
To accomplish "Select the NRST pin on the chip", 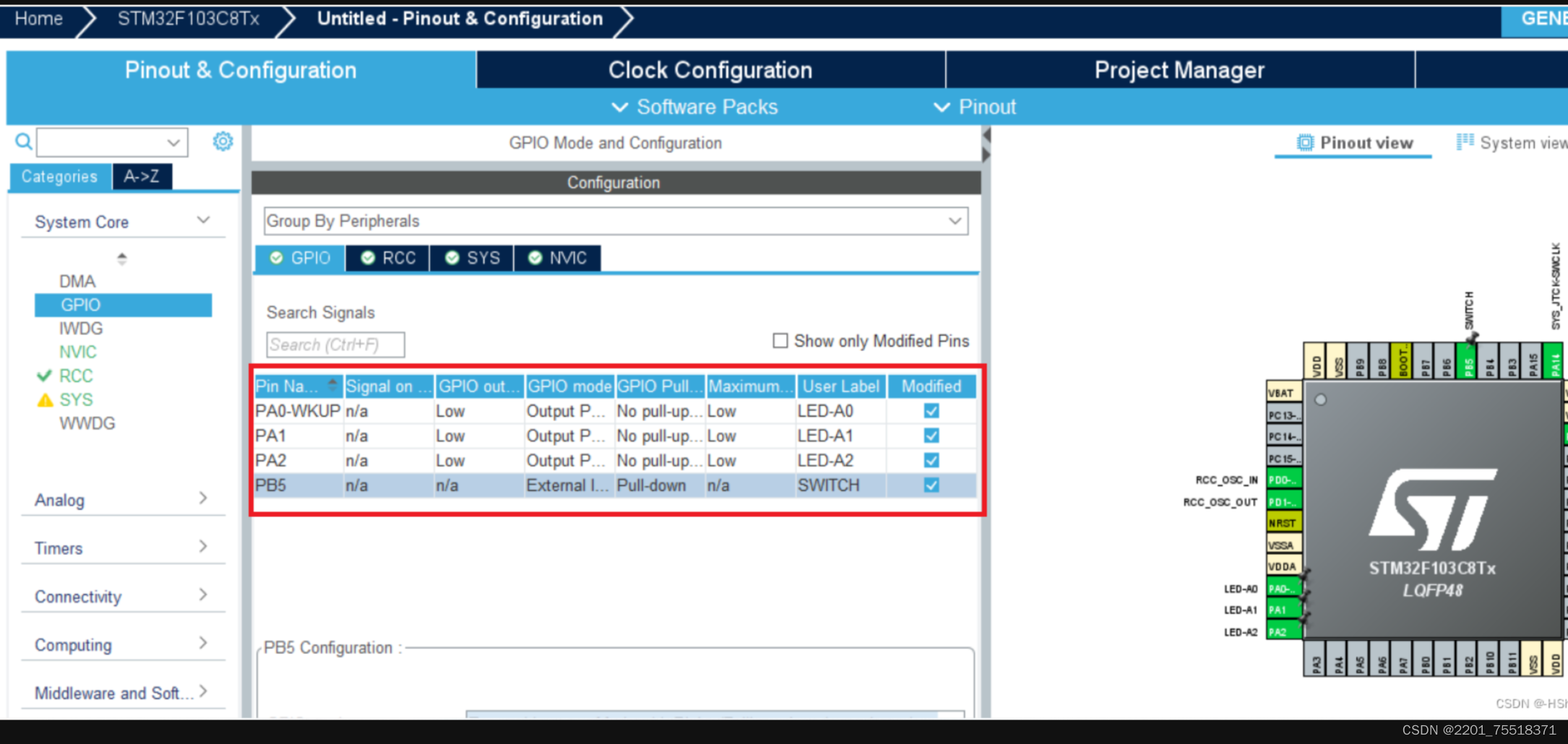I will (1284, 523).
